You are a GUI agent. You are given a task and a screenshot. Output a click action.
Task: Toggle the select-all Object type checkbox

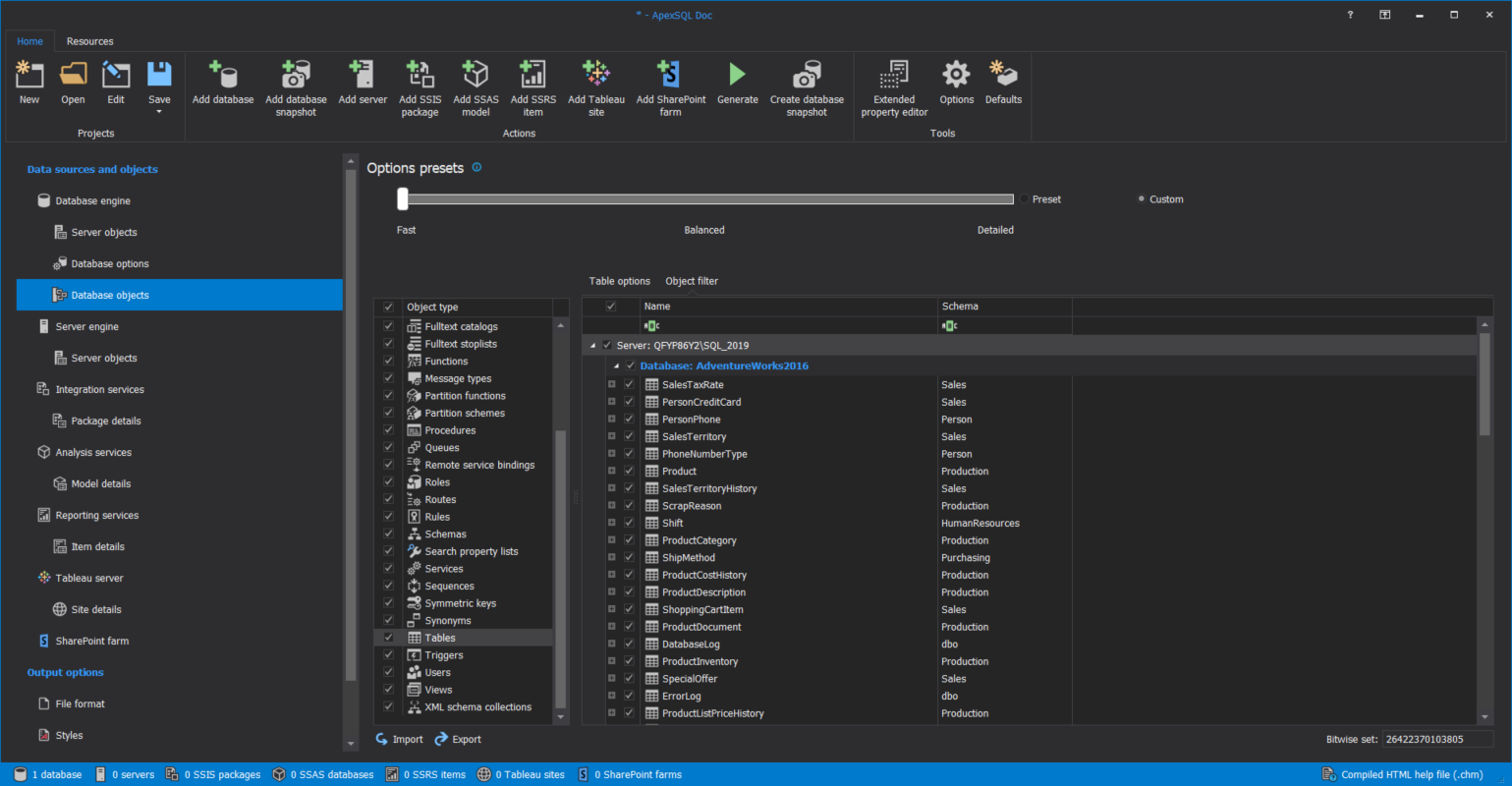[388, 307]
